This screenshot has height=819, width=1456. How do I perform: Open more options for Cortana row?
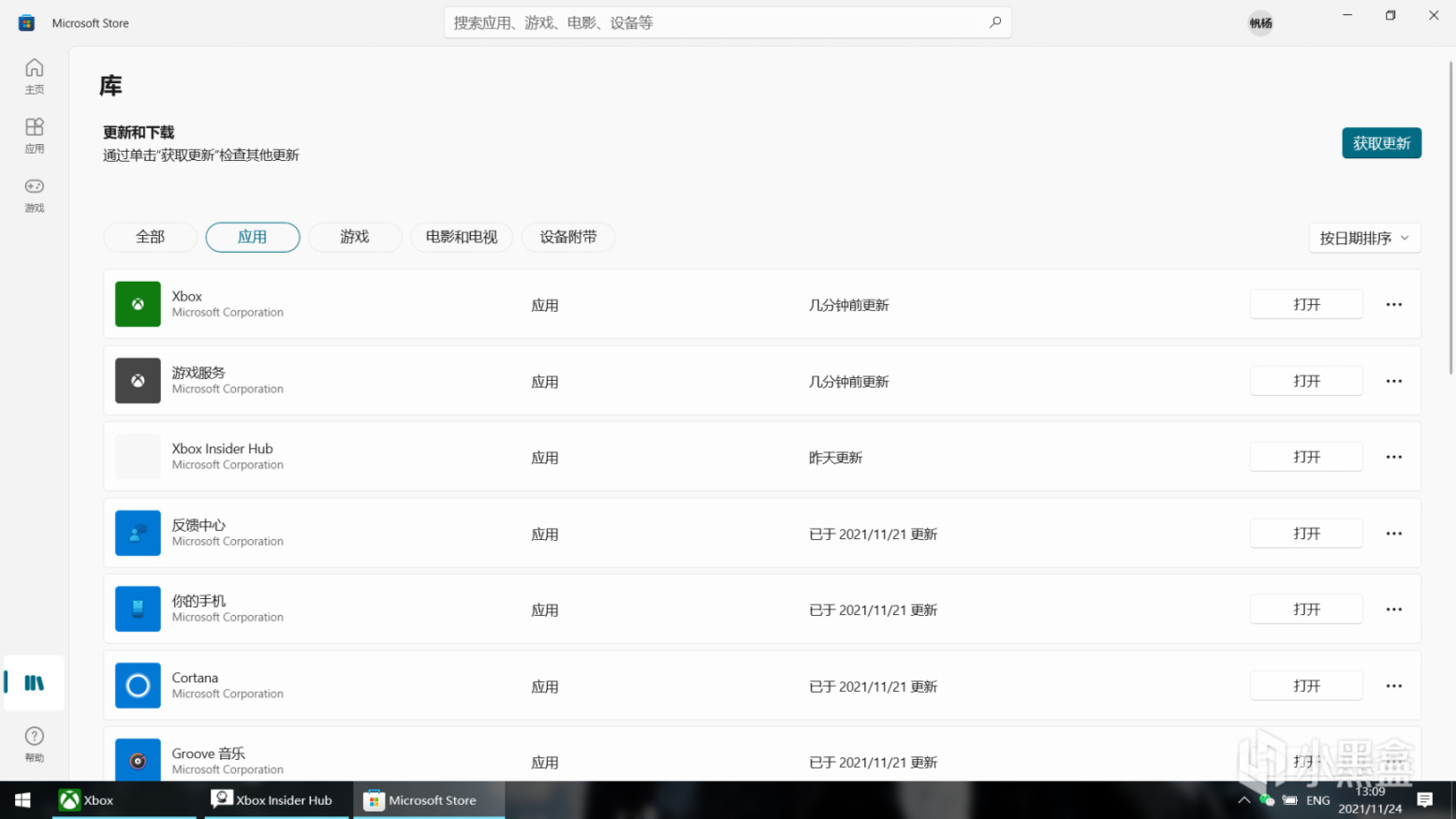(1394, 686)
